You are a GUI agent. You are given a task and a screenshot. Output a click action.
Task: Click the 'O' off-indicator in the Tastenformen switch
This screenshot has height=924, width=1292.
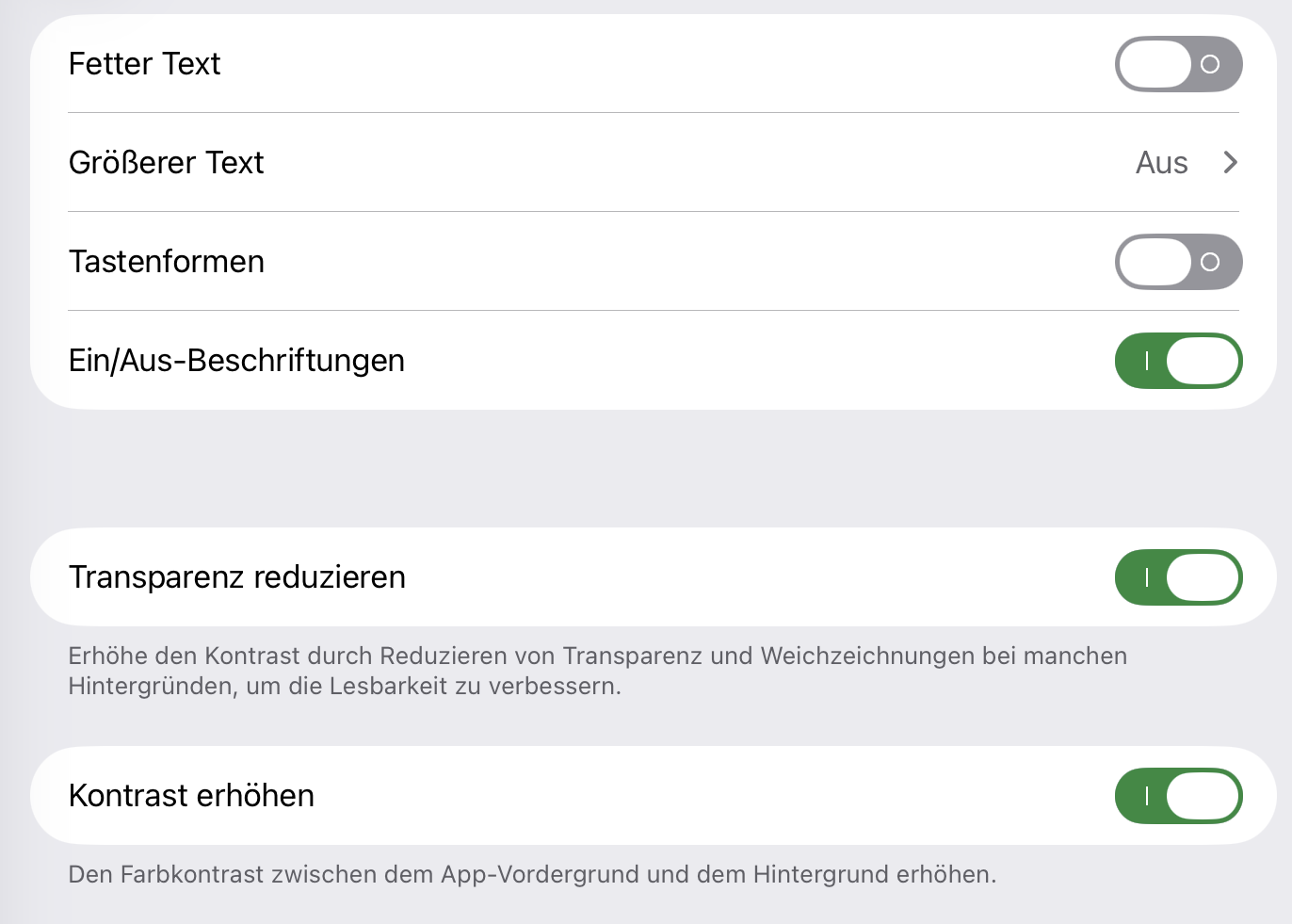[1210, 262]
